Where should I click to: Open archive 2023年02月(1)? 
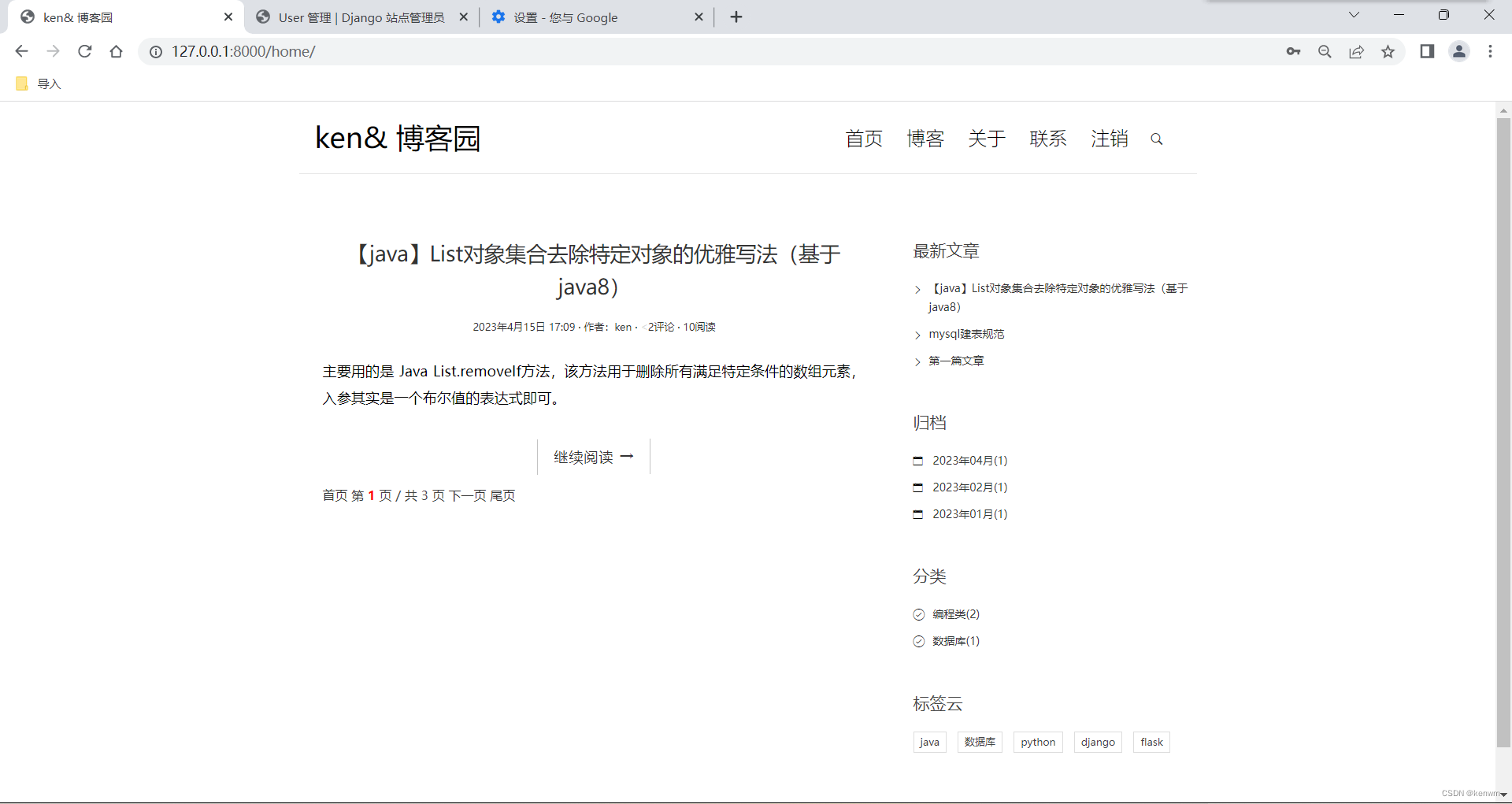(970, 487)
